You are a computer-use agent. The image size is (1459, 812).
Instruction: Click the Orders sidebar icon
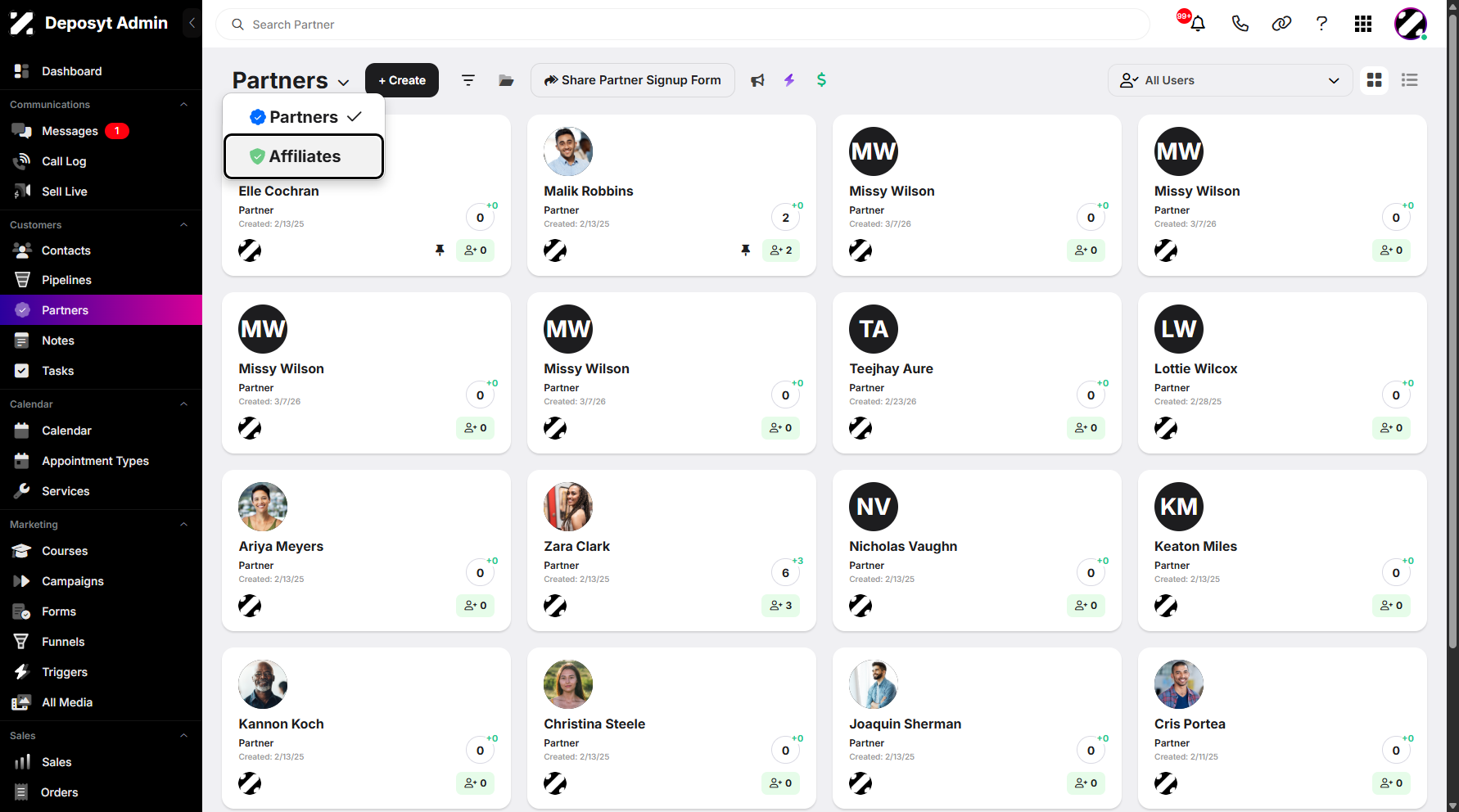[x=22, y=792]
